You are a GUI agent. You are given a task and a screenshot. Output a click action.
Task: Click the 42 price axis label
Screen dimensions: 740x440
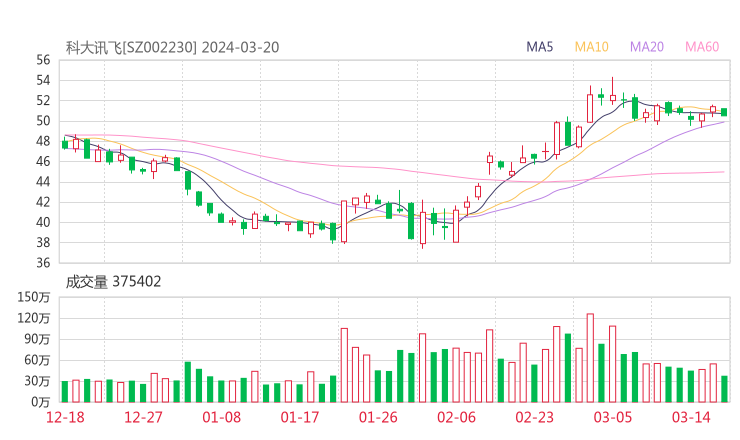tap(43, 202)
